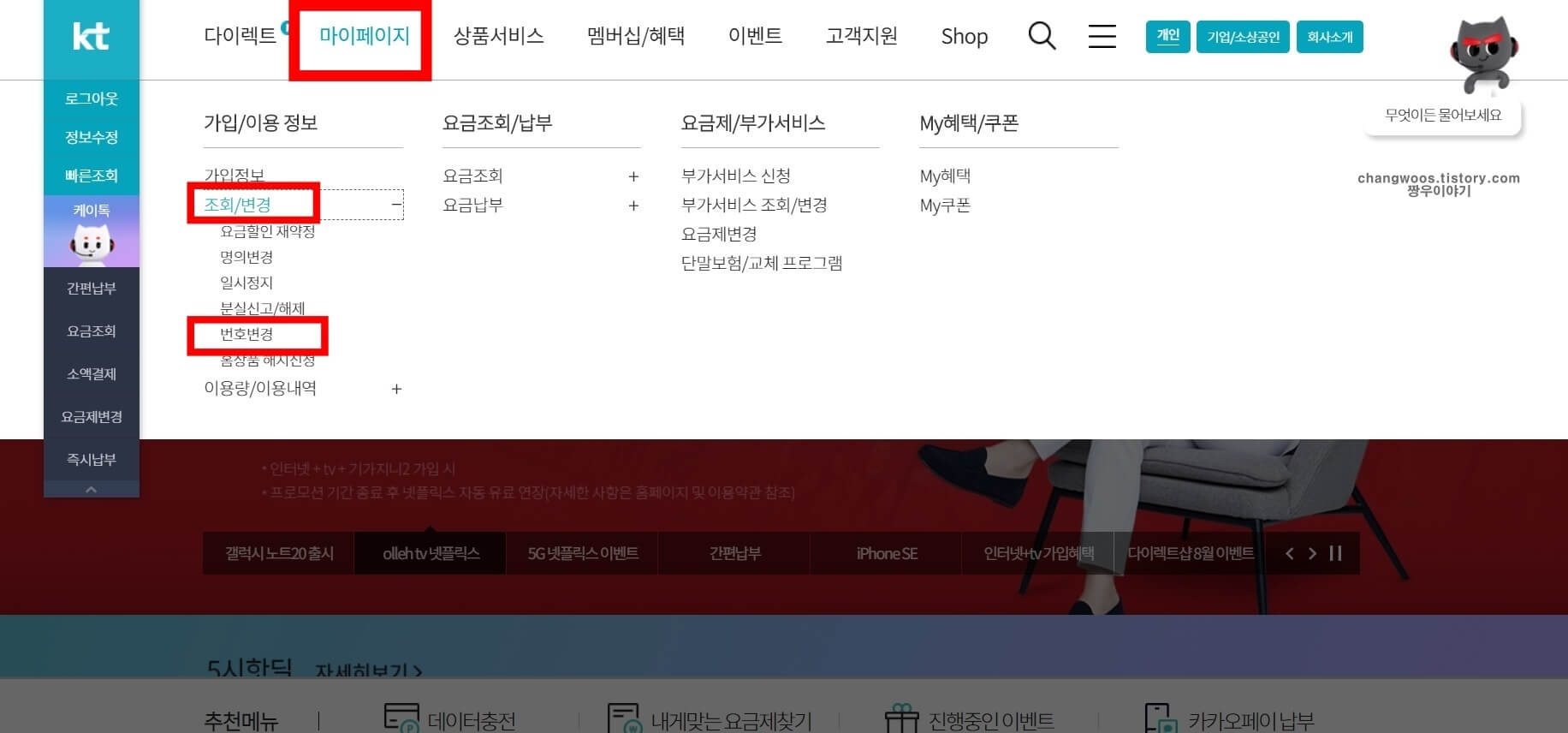Select 갤럭시노트20출시 banner tab

(279, 553)
